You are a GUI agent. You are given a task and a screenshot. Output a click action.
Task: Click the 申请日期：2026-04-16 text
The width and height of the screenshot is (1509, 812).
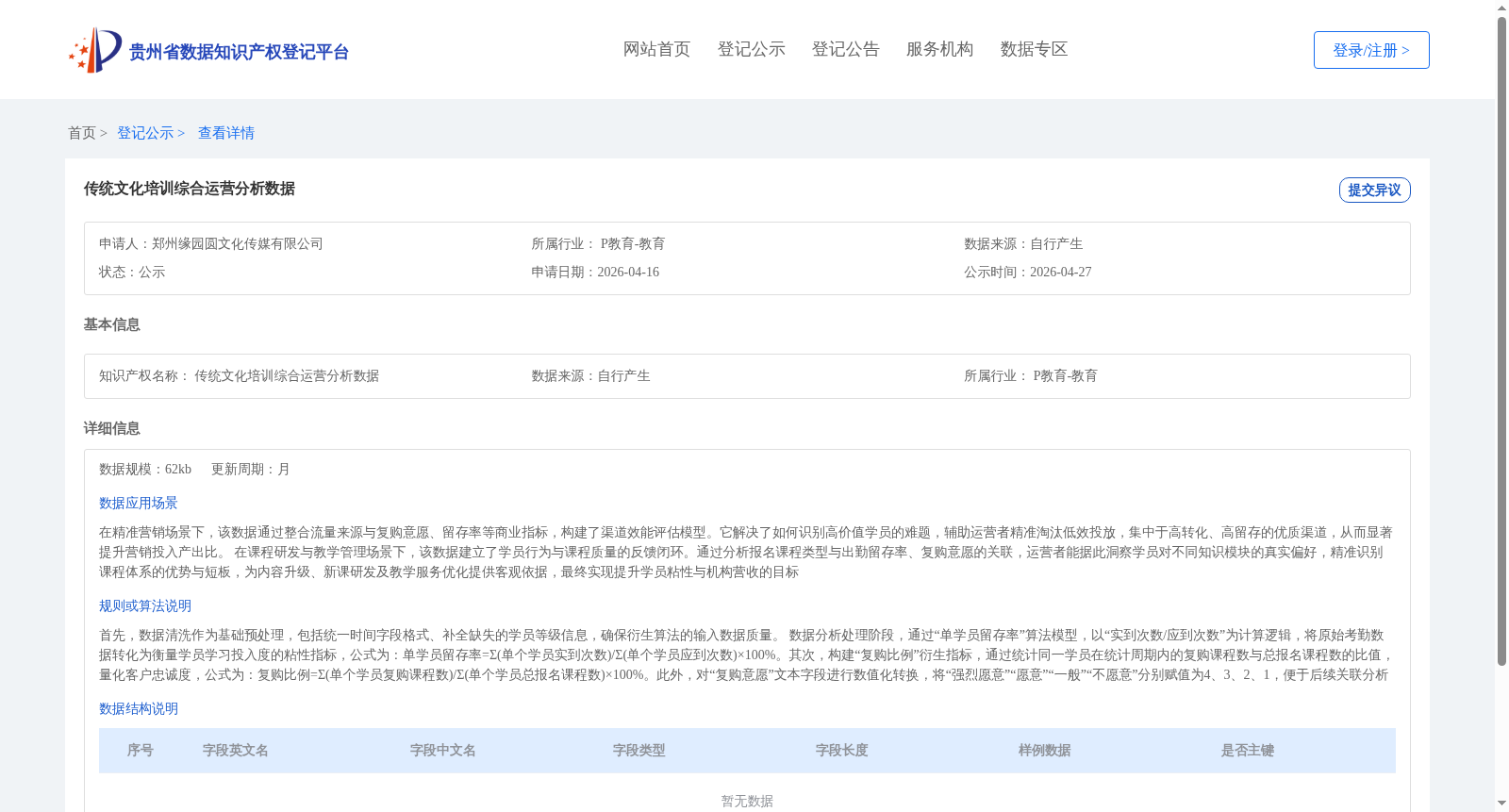coord(595,272)
